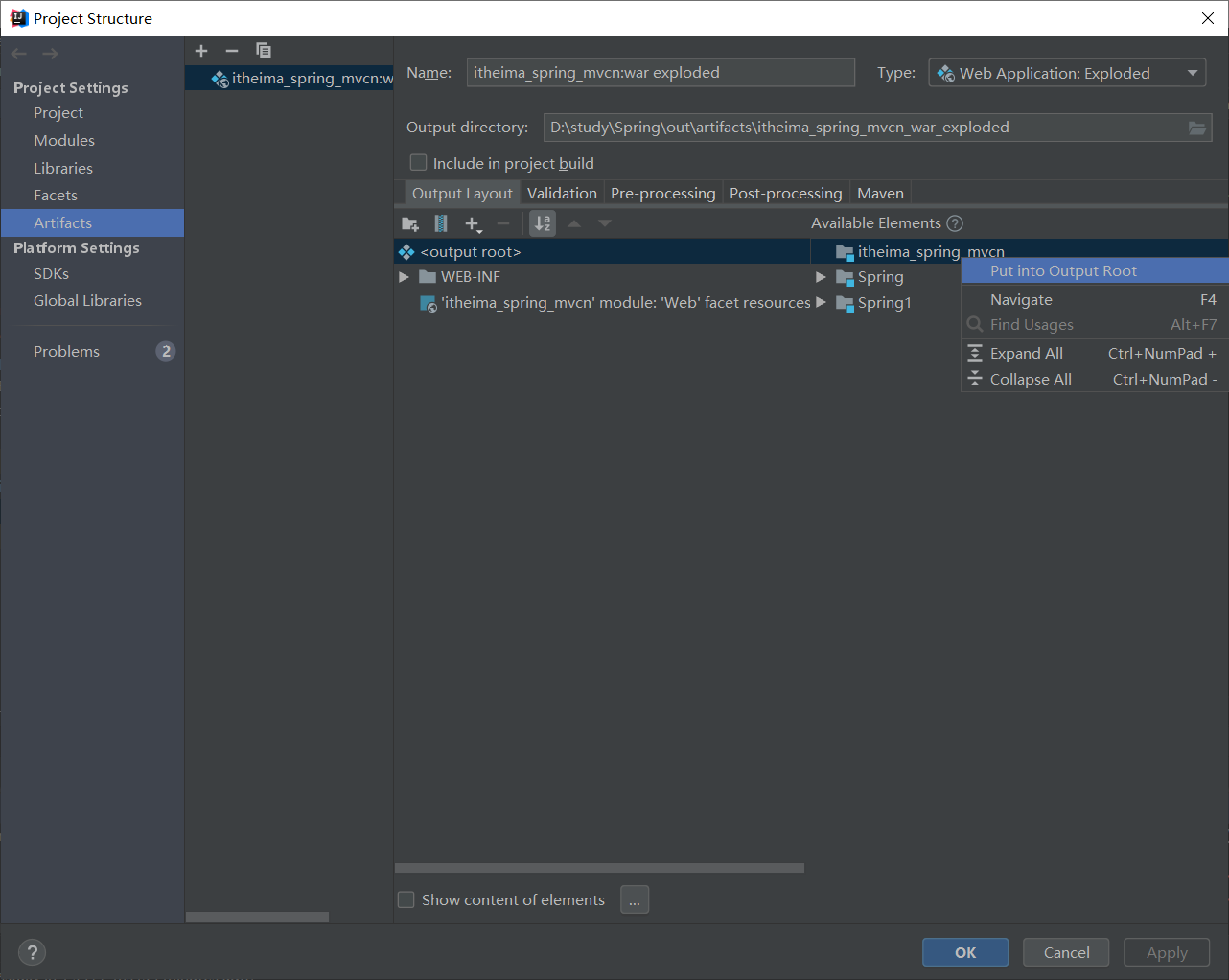
Task: Copy the selected artifact
Action: (x=264, y=51)
